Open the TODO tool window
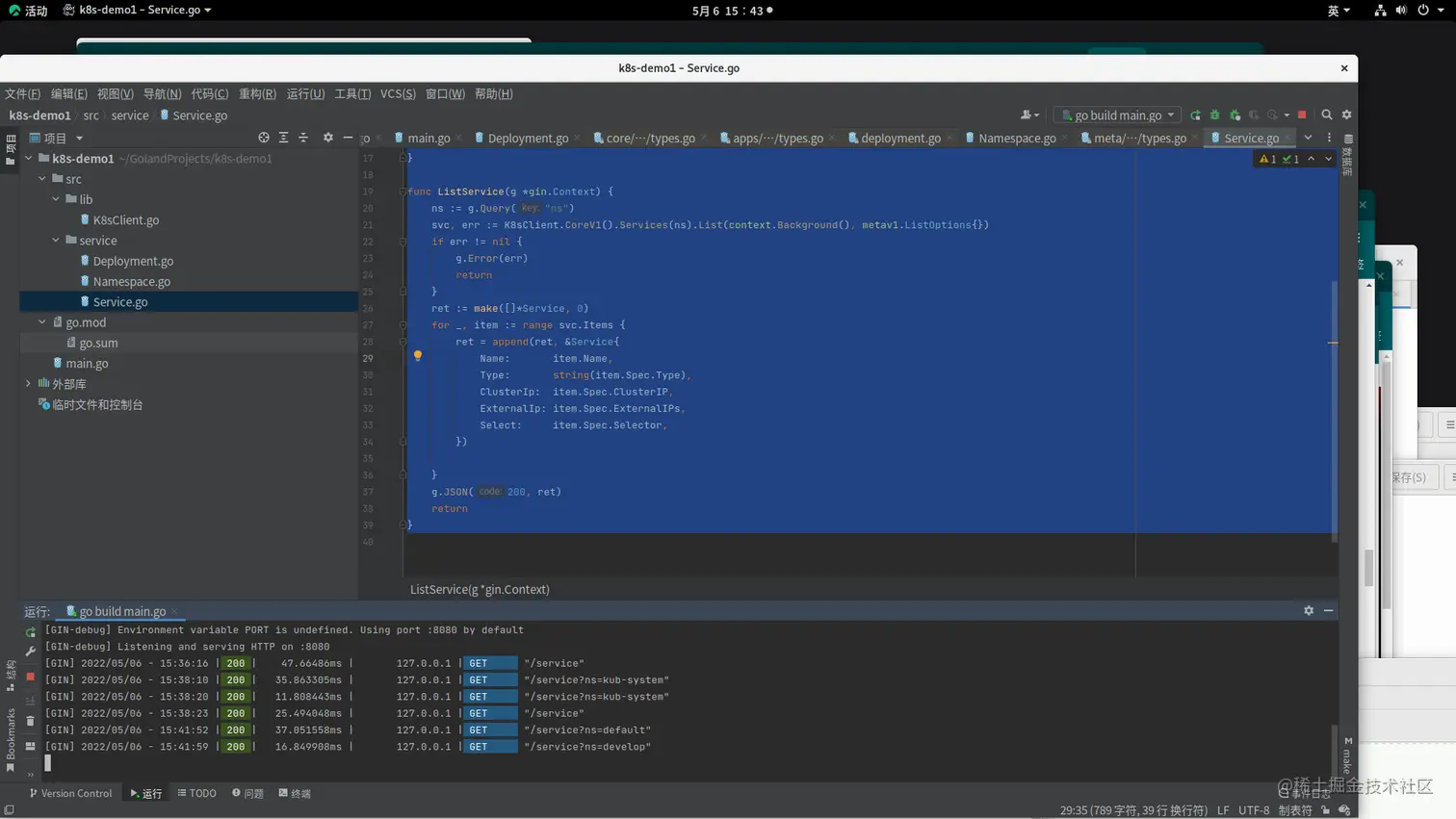This screenshot has width=1456, height=819. (x=196, y=793)
